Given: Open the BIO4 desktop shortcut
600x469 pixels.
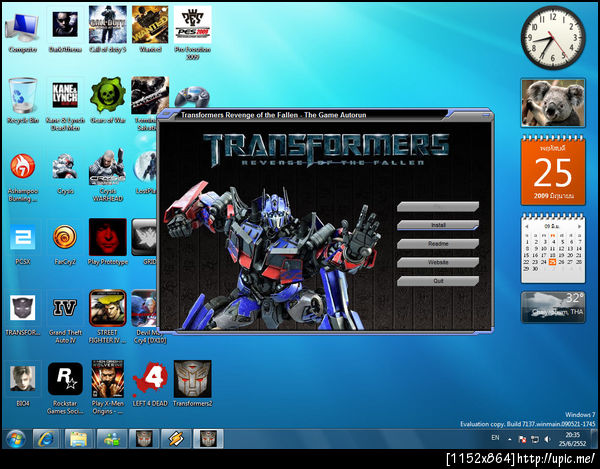Looking at the screenshot, I should 23,384.
